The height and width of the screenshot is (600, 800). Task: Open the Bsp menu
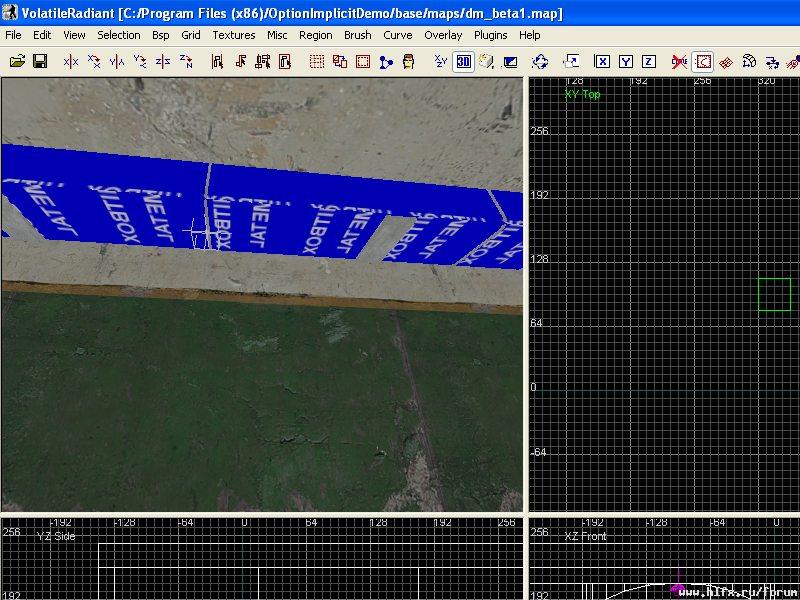(x=160, y=35)
